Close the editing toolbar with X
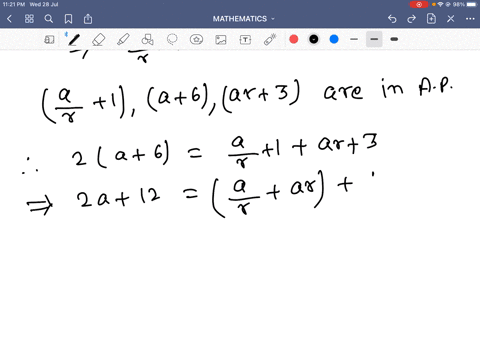The height and width of the screenshot is (360, 480). [x=451, y=19]
